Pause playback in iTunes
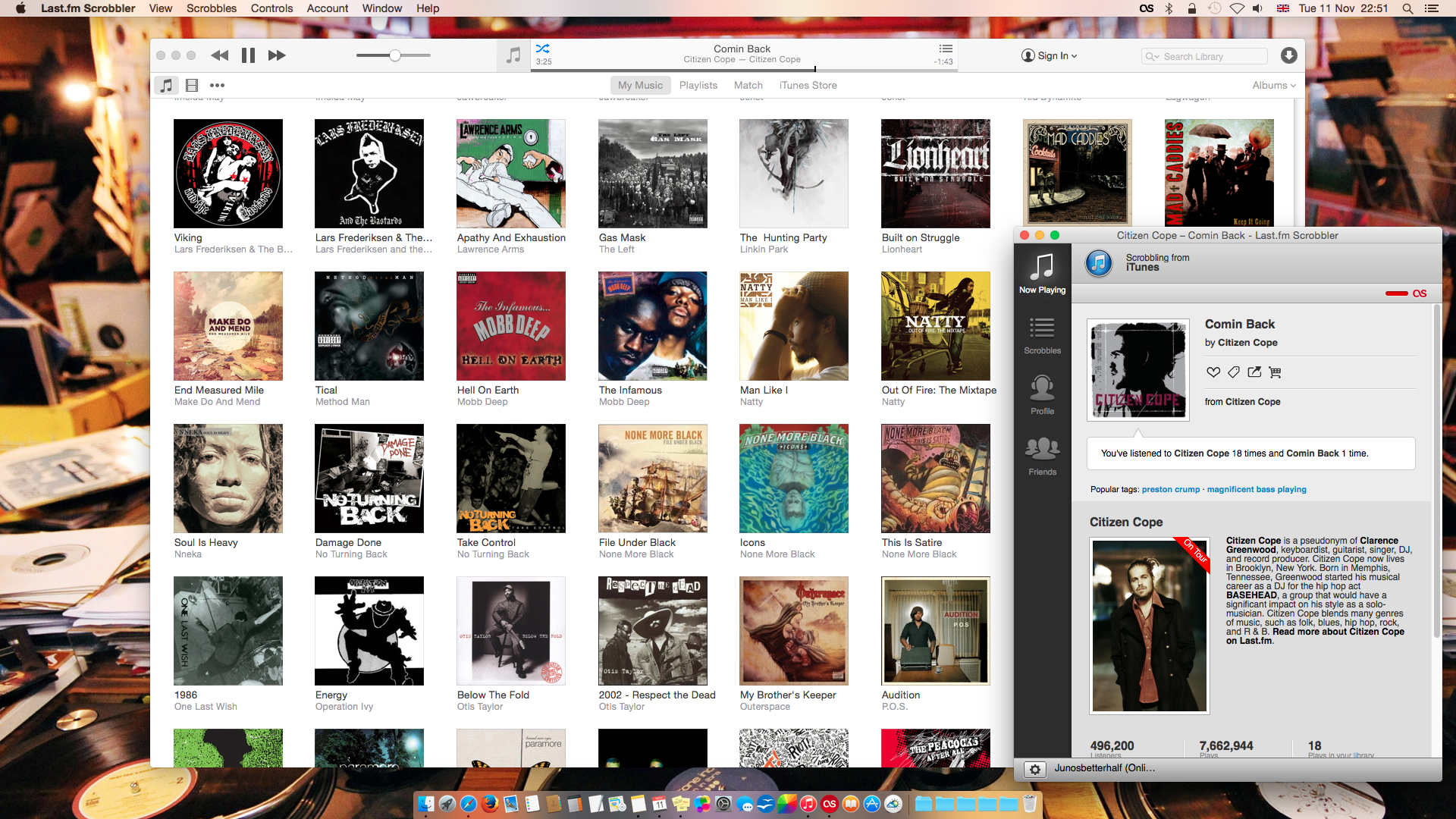This screenshot has height=819, width=1456. pos(248,55)
